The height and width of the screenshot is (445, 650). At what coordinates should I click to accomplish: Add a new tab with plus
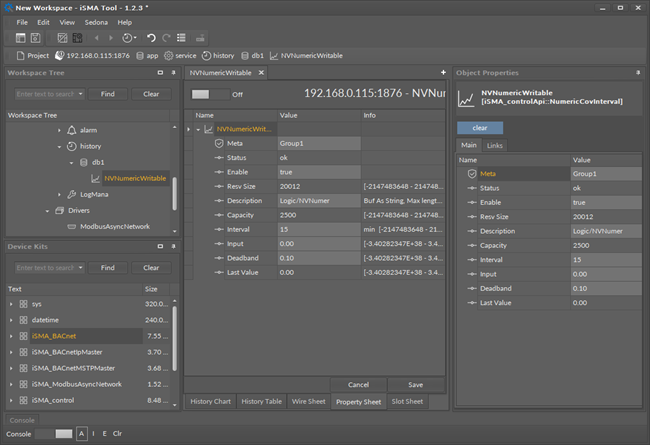click(443, 73)
